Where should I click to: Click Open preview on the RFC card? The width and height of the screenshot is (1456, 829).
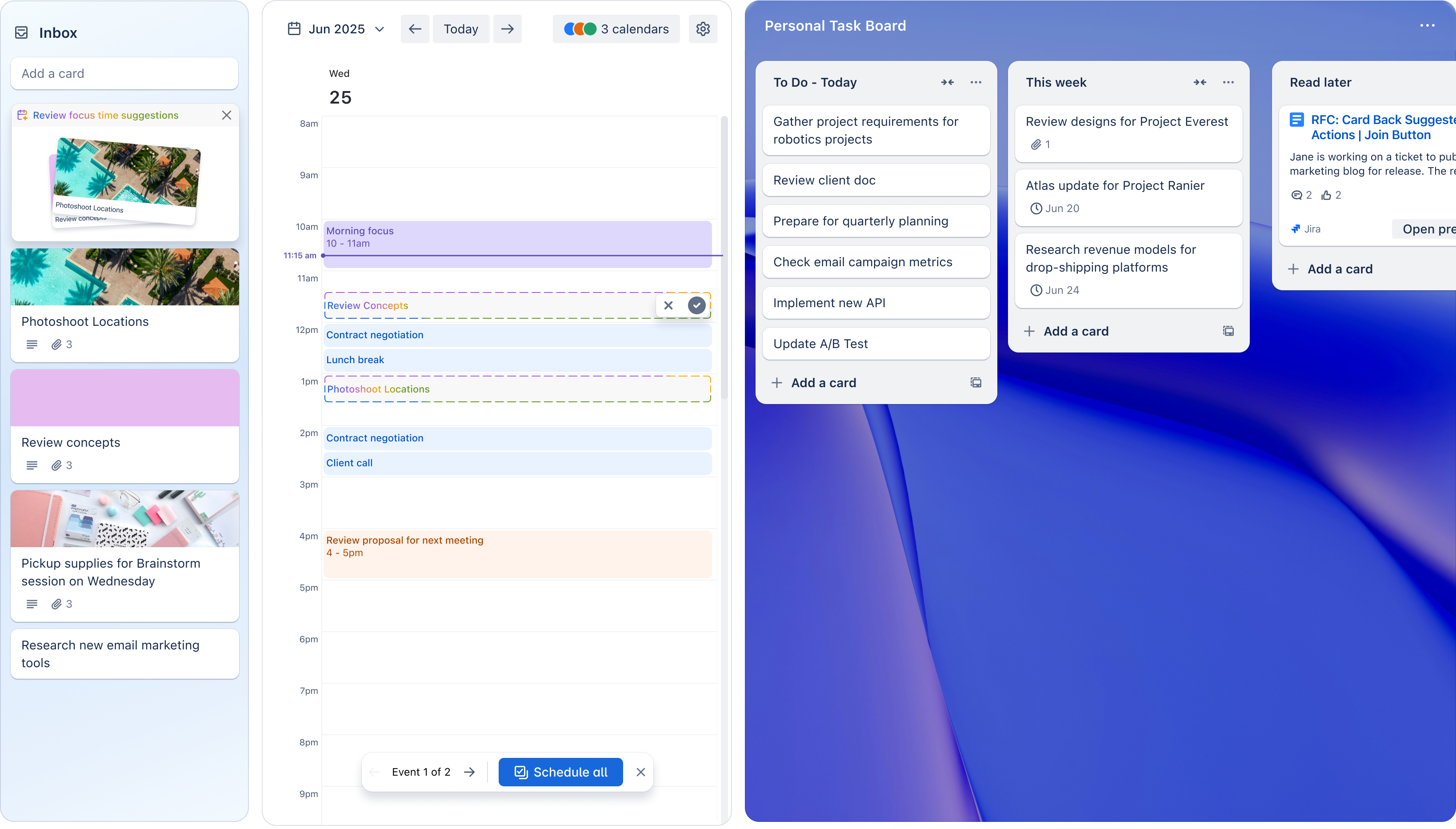1424,229
